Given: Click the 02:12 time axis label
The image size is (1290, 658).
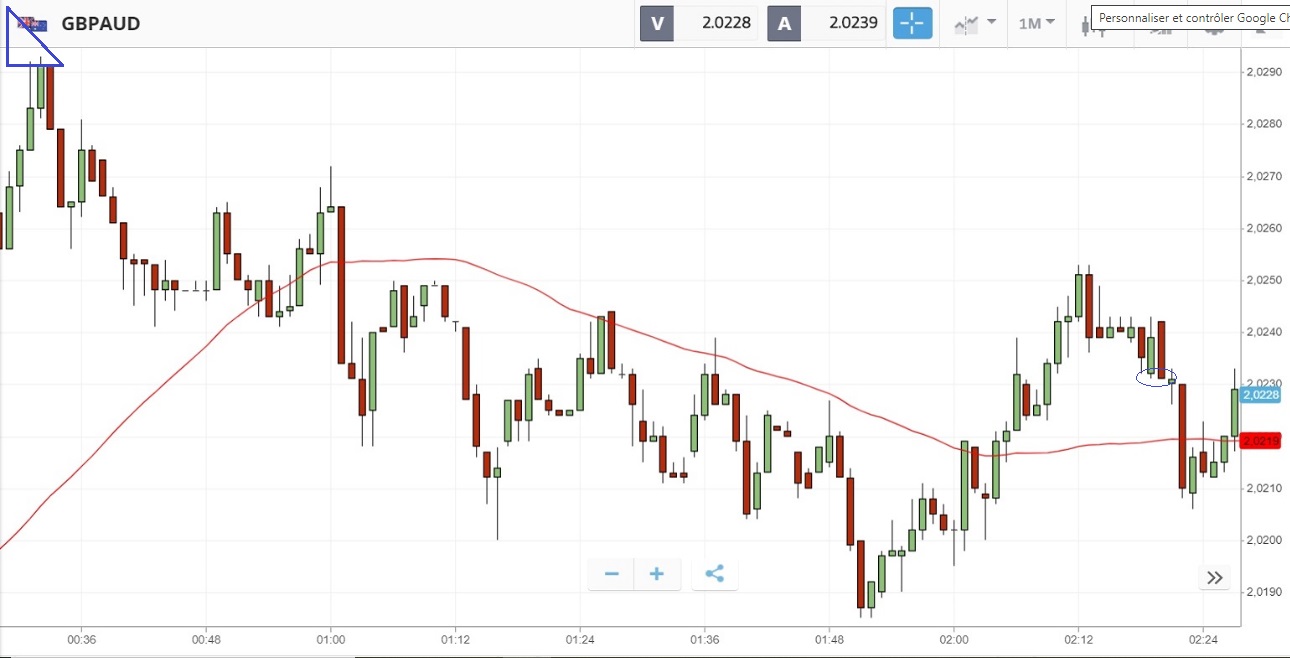Looking at the screenshot, I should tap(1079, 639).
